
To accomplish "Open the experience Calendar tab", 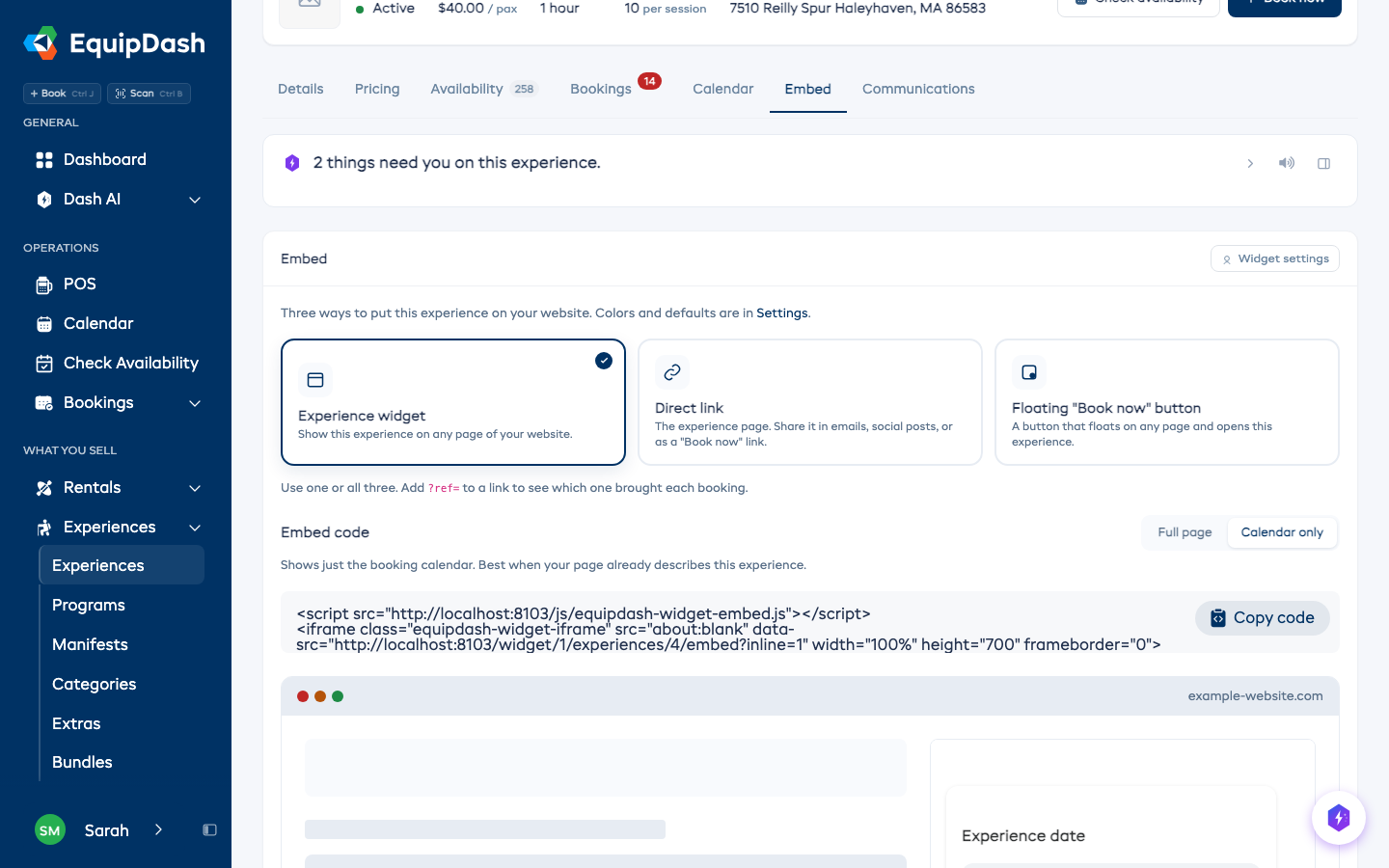I will coord(723,89).
